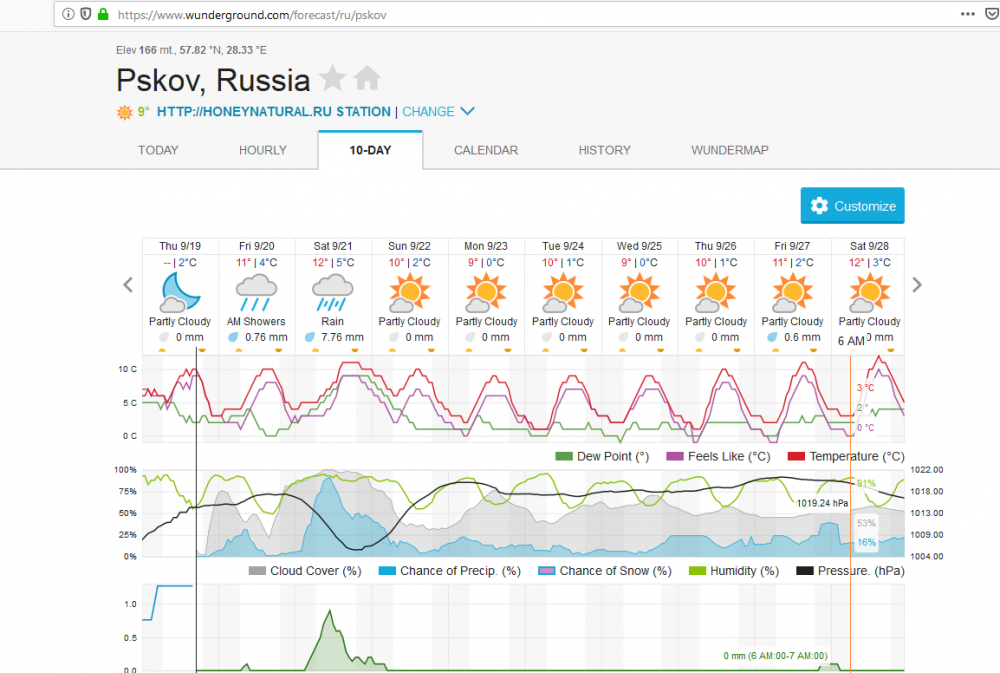Click the Saturday 9/21 rain cloud icon
Image resolution: width=1000 pixels, height=673 pixels.
(x=333, y=292)
